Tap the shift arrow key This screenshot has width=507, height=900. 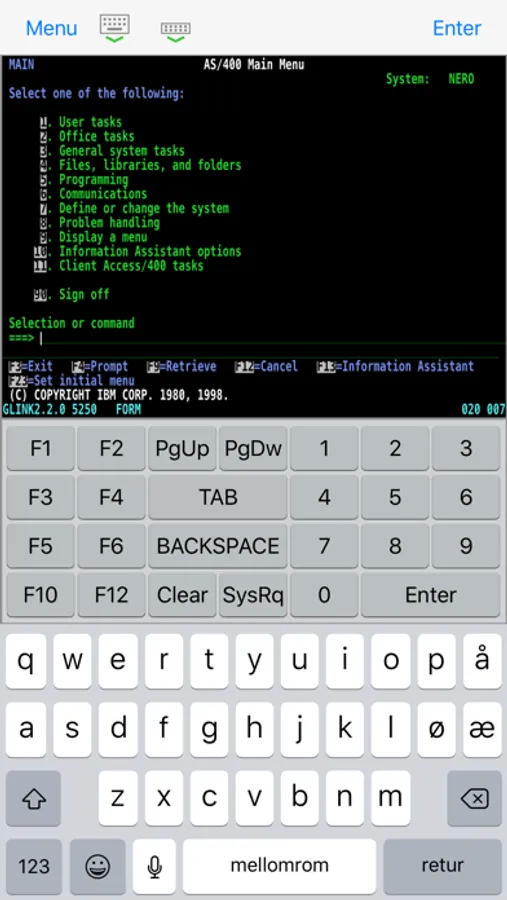coord(33,798)
